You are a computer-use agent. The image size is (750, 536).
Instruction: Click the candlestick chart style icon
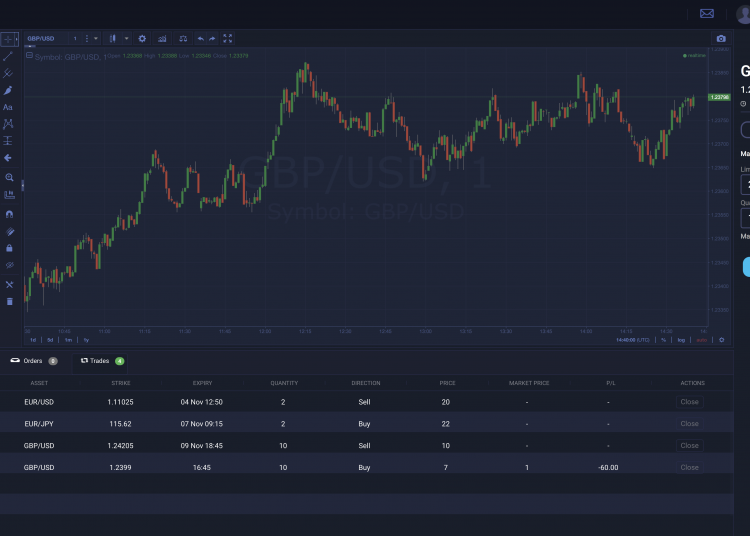(112, 39)
